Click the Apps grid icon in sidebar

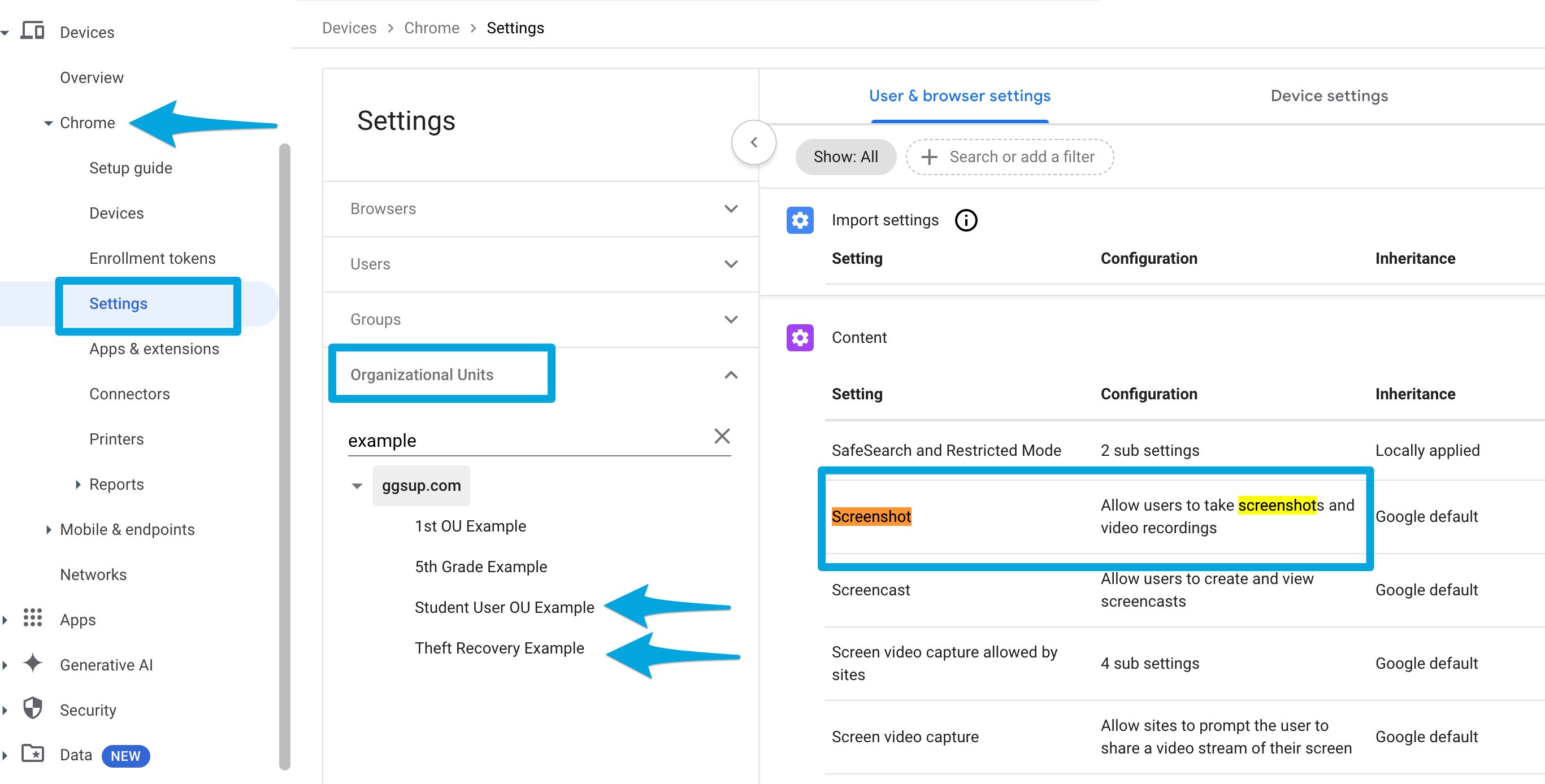point(32,618)
